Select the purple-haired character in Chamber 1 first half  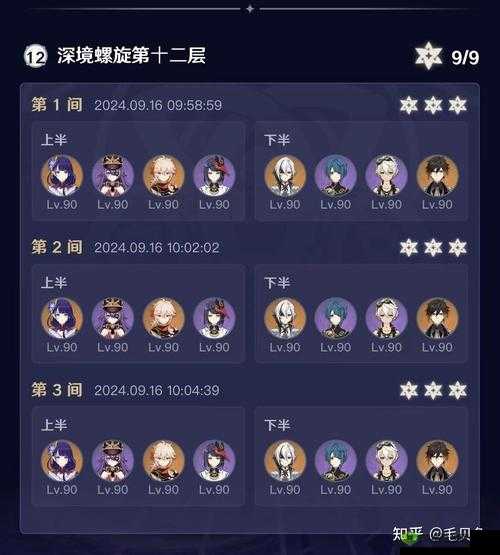(62, 176)
